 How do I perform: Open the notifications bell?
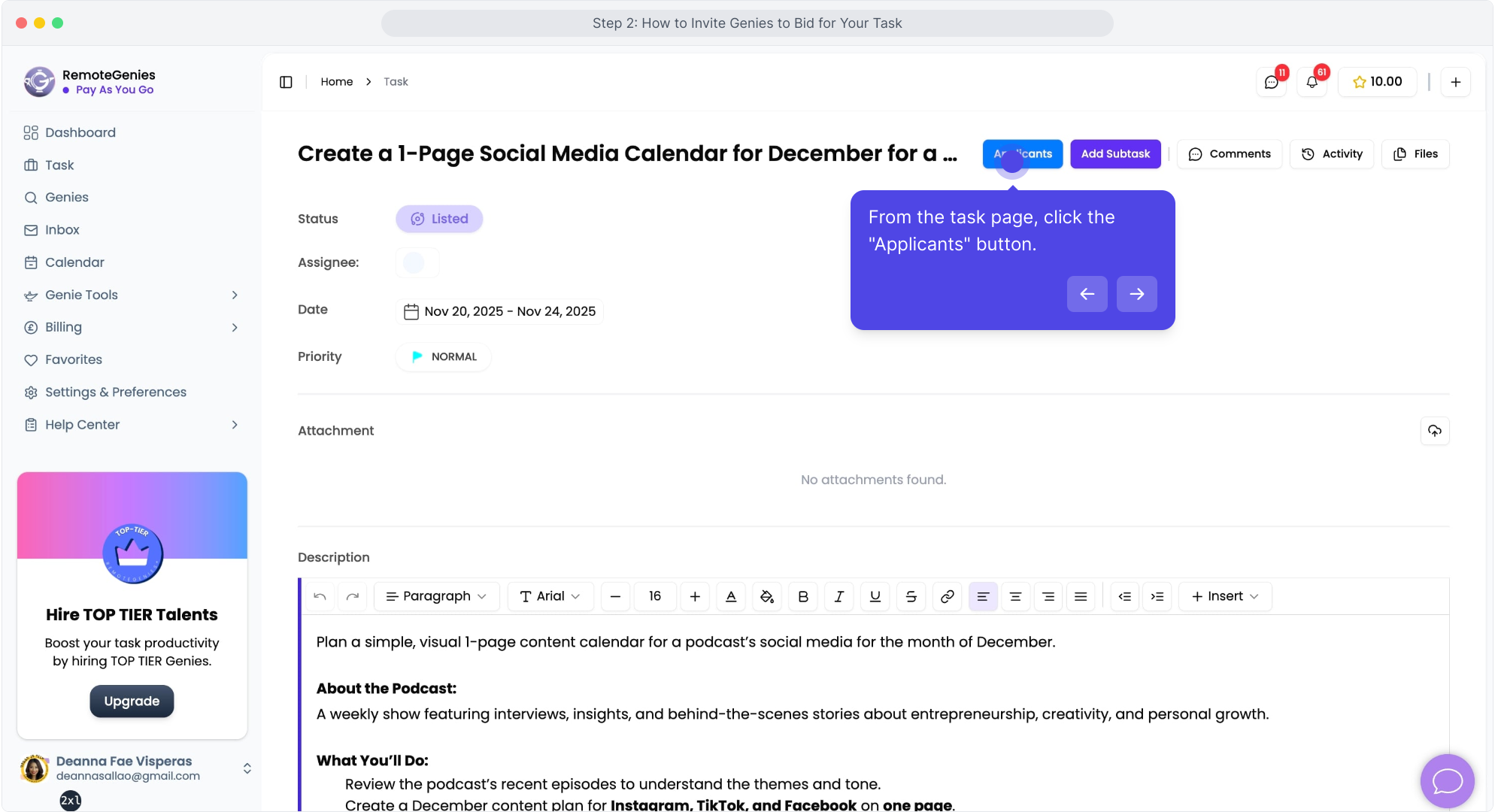click(1312, 82)
